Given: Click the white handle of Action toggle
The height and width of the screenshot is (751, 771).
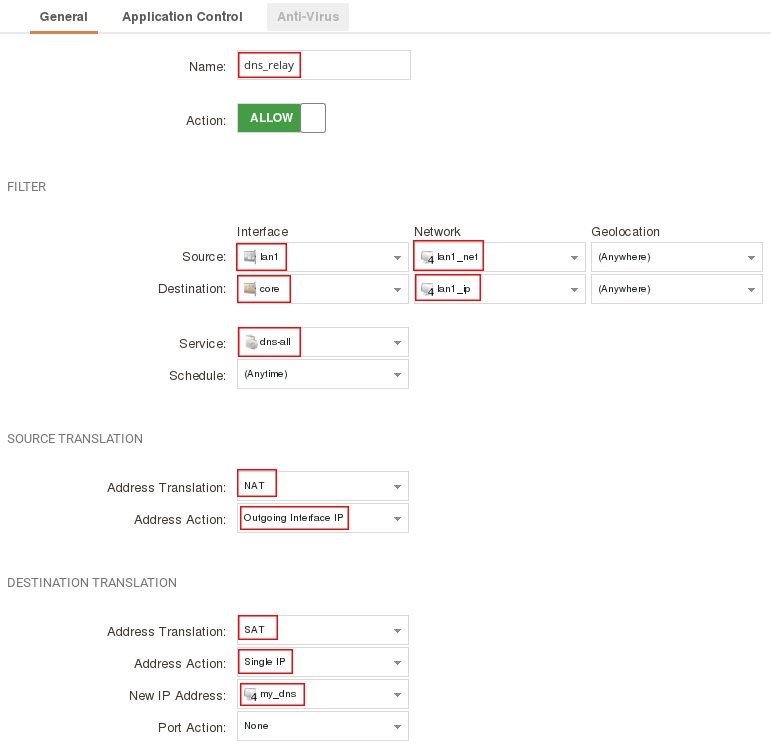Looking at the screenshot, I should pos(313,118).
